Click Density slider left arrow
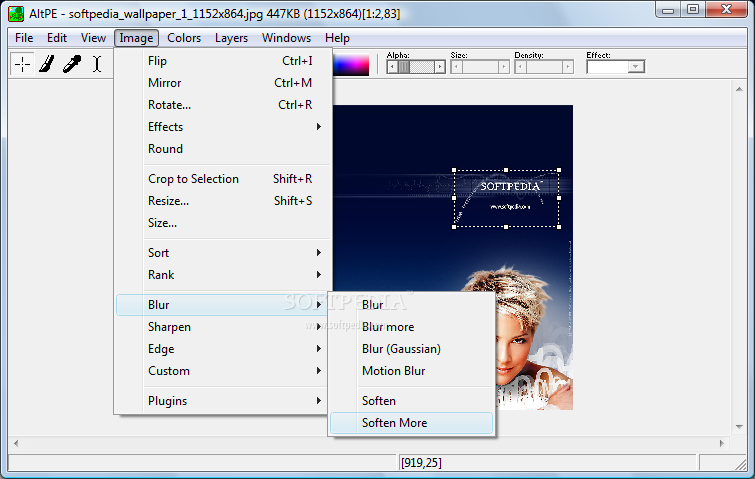Screen dimensions: 755x479 (x=521, y=66)
